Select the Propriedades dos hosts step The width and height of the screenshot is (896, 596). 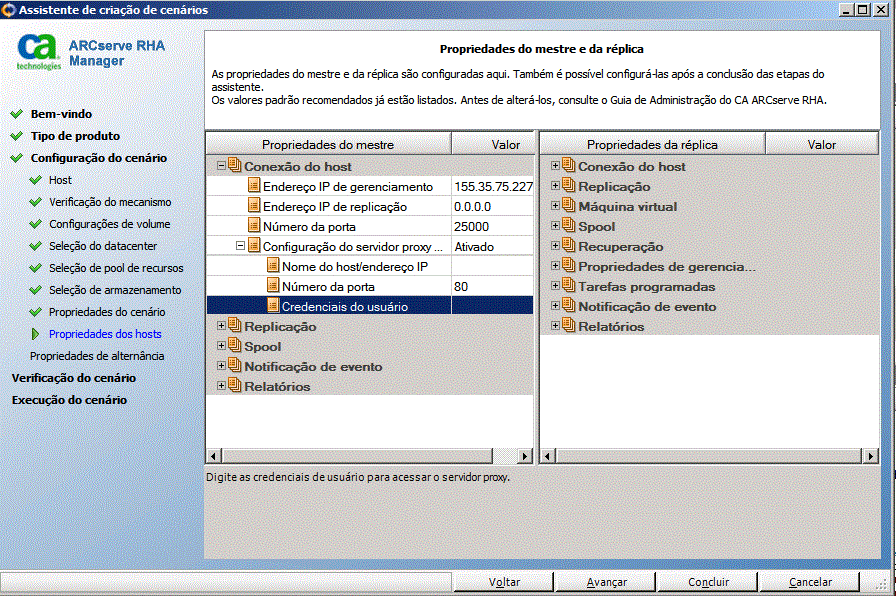point(105,334)
